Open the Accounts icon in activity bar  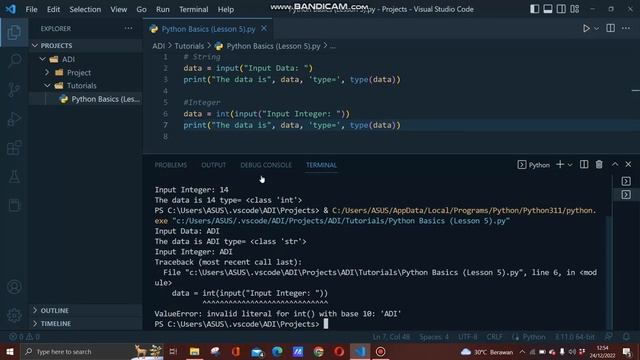tap(14, 287)
